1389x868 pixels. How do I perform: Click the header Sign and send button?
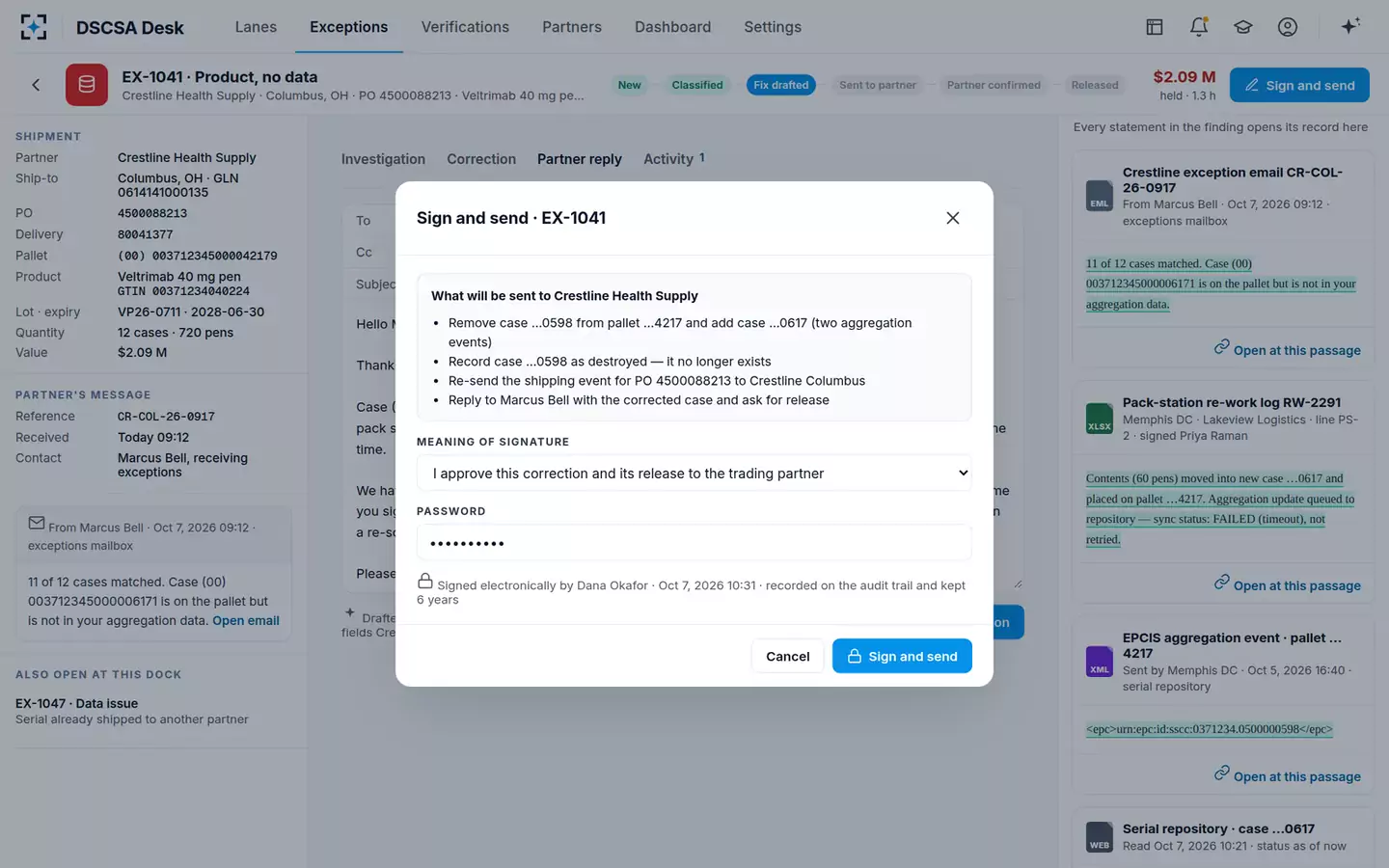click(1299, 85)
